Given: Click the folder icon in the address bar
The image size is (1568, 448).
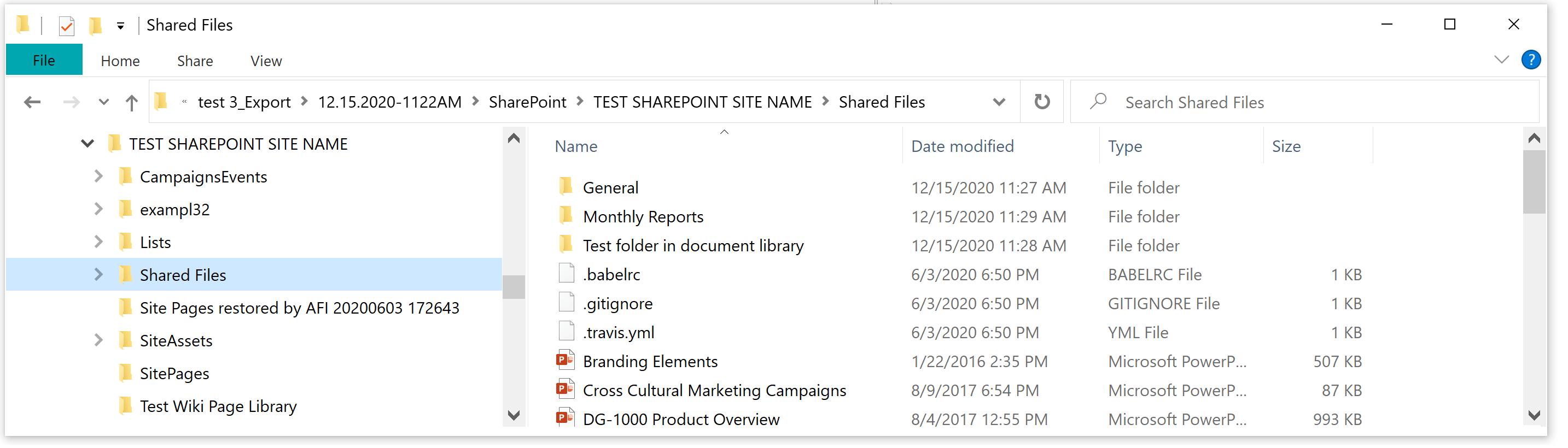Looking at the screenshot, I should point(161,102).
